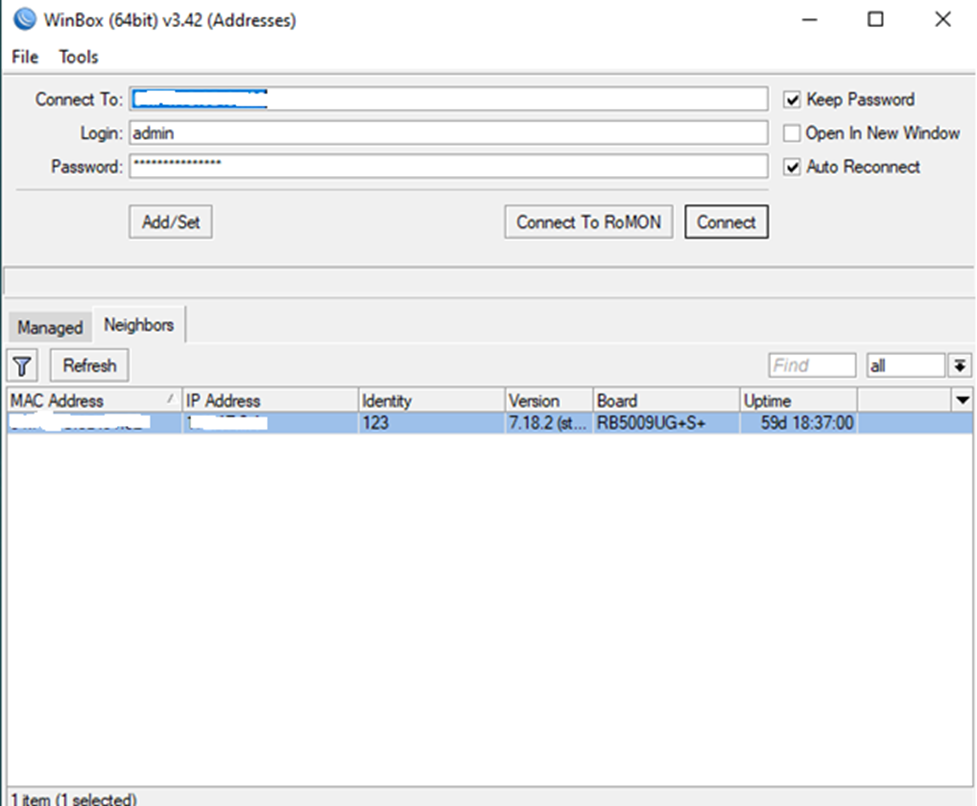This screenshot has width=977, height=806.
Task: Click the uptime cell '59d 18:37:00'
Action: click(x=799, y=423)
